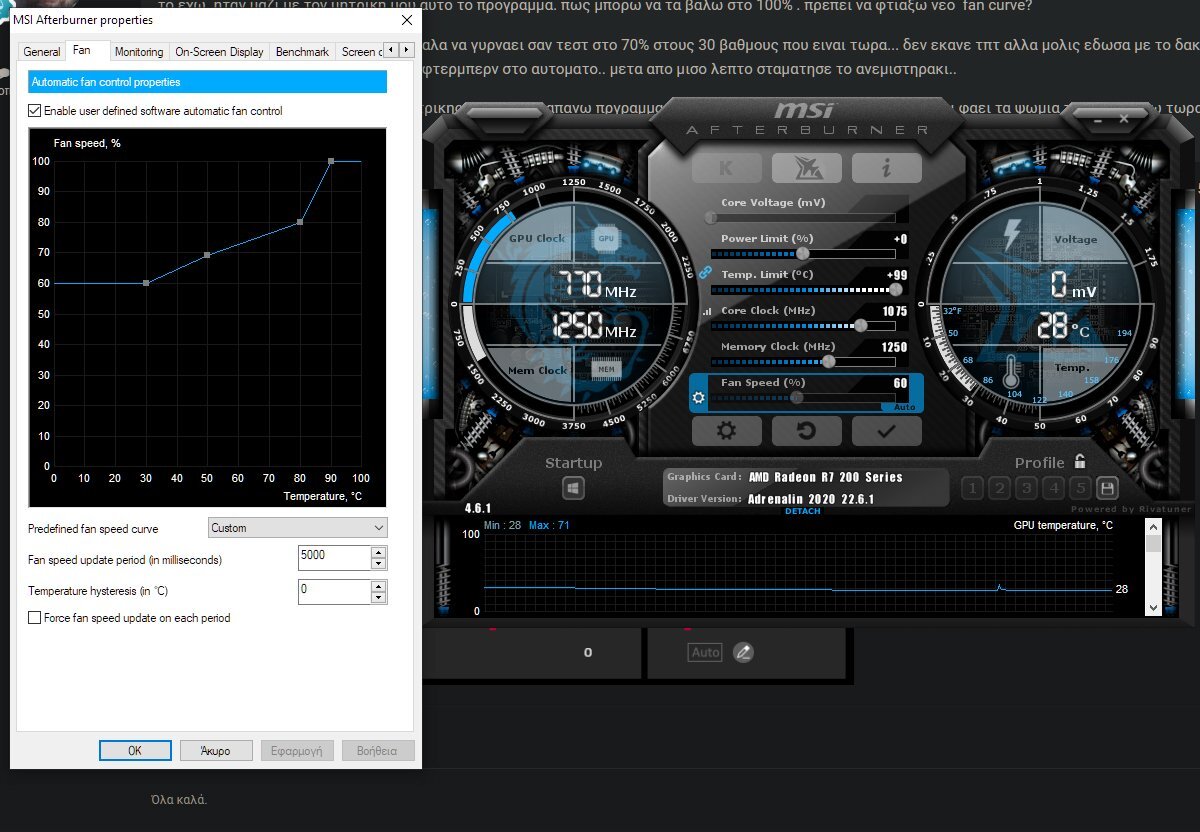The height and width of the screenshot is (832, 1200).
Task: Select profile slot 4
Action: 1053,488
